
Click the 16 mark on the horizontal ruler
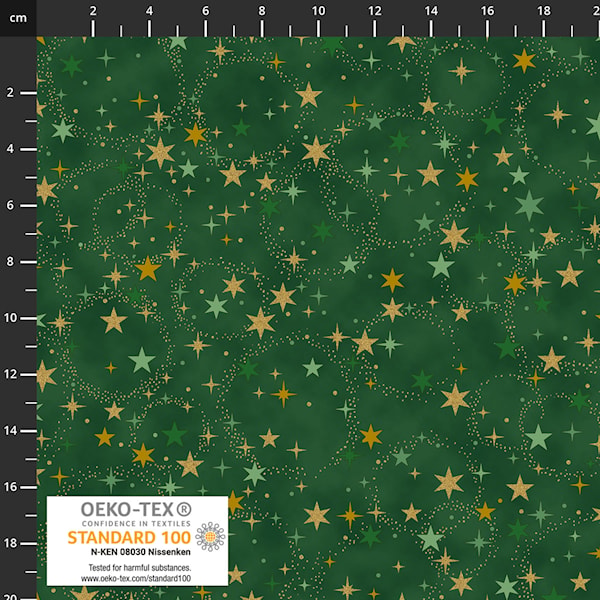coord(487,11)
